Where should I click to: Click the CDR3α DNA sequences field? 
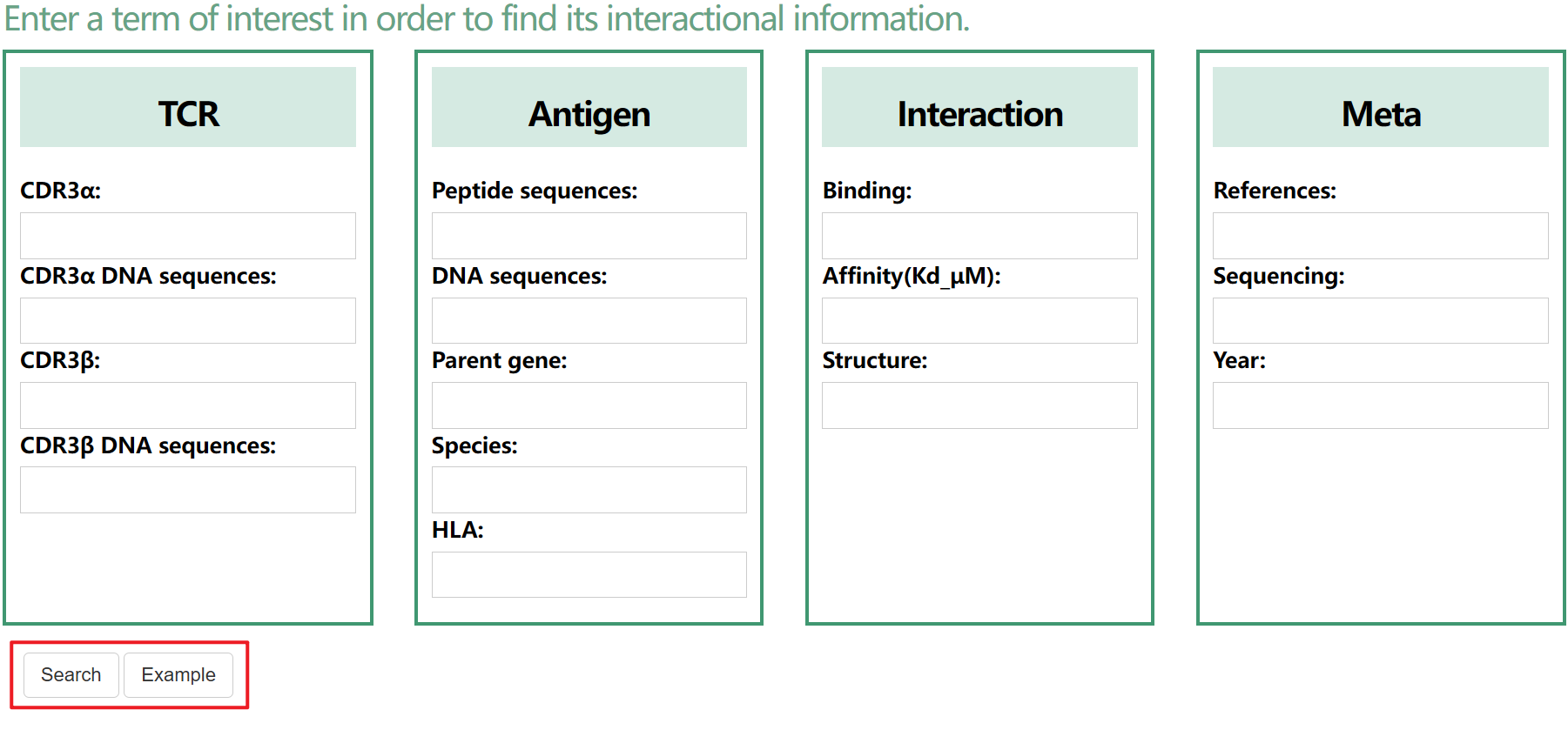[x=188, y=320]
